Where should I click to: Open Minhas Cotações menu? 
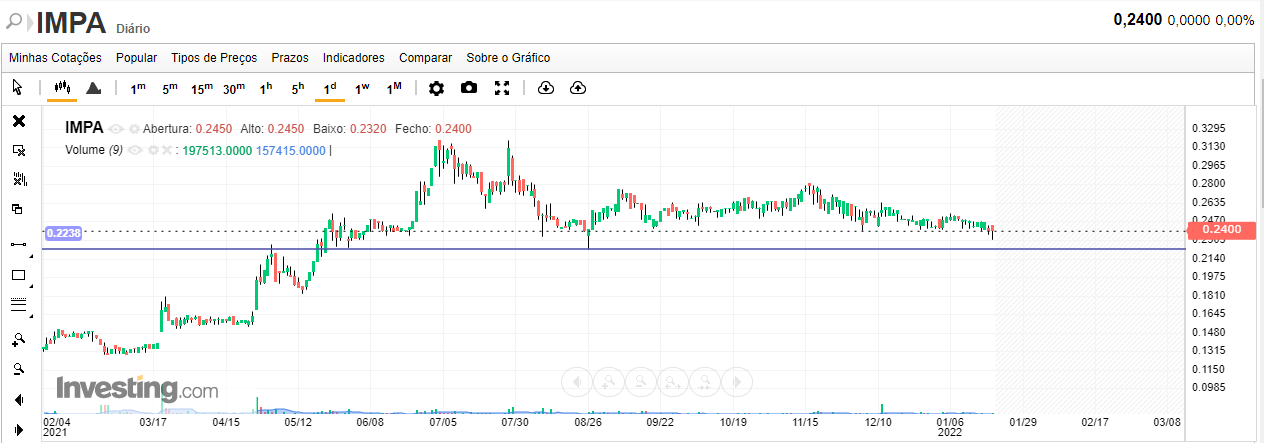55,58
